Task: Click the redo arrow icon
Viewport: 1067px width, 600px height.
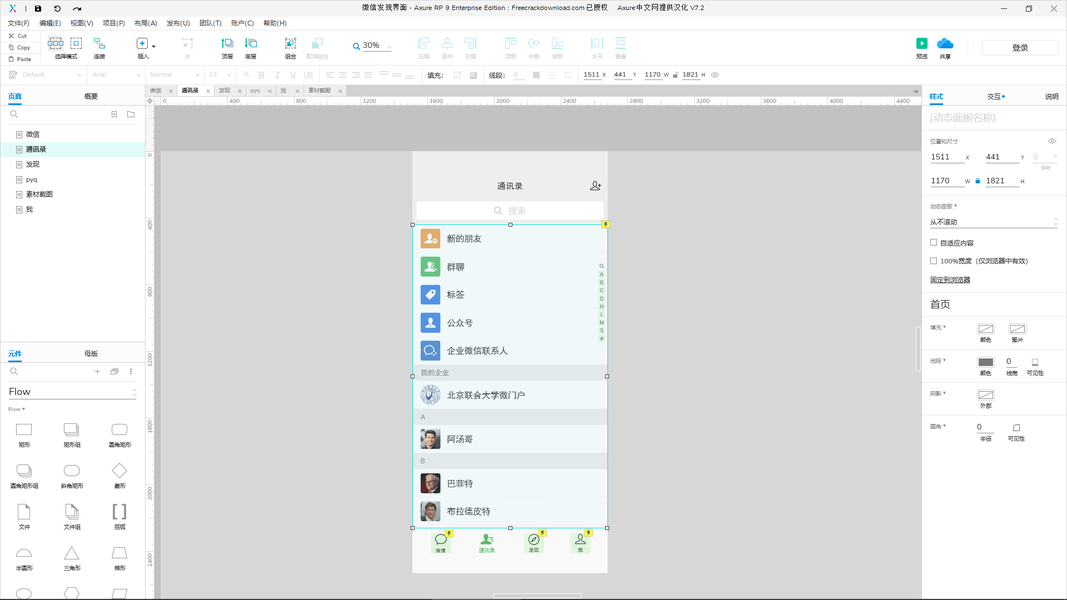Action: 77,8
